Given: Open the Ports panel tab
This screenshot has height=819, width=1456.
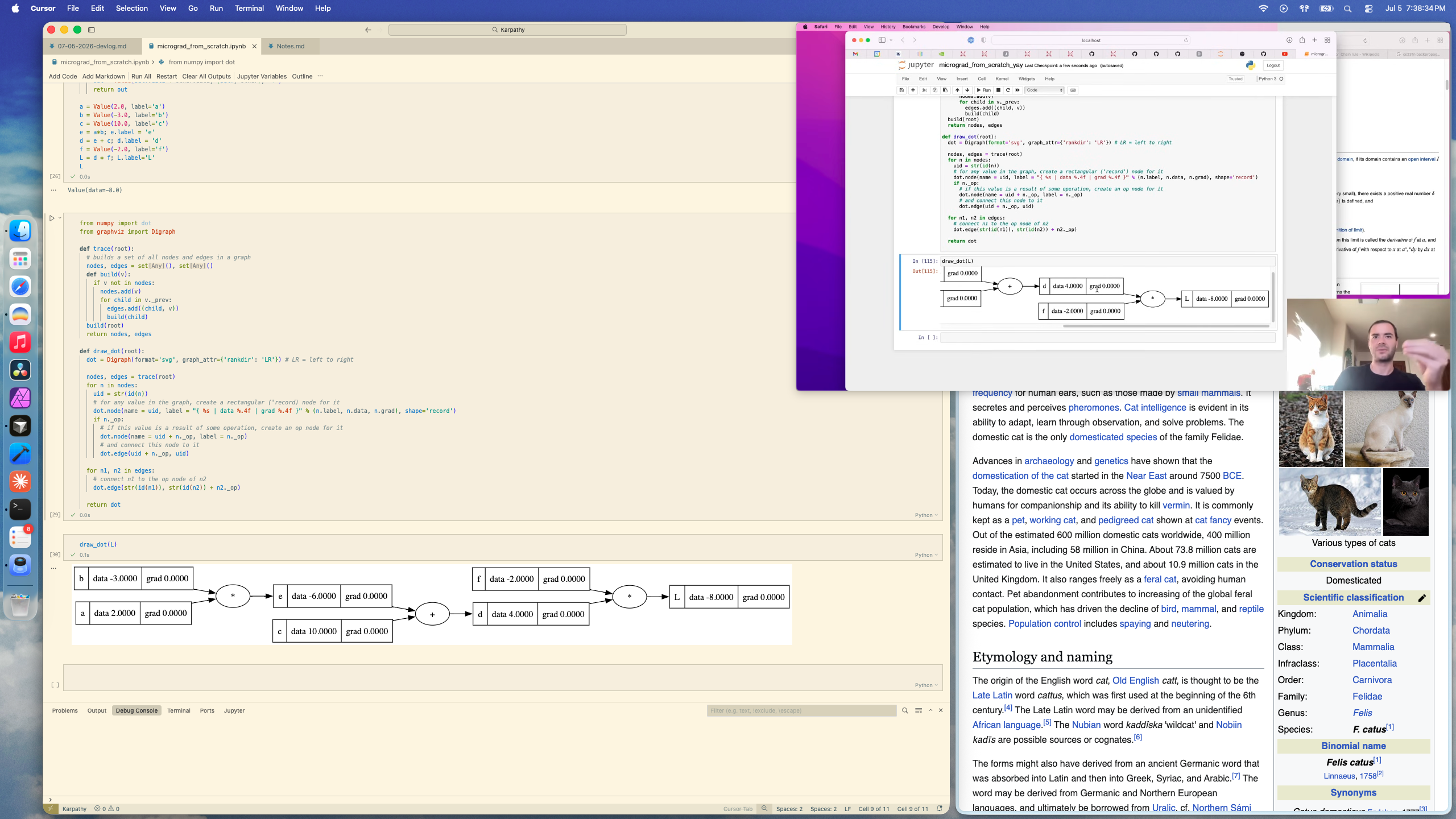Looking at the screenshot, I should click(x=207, y=710).
